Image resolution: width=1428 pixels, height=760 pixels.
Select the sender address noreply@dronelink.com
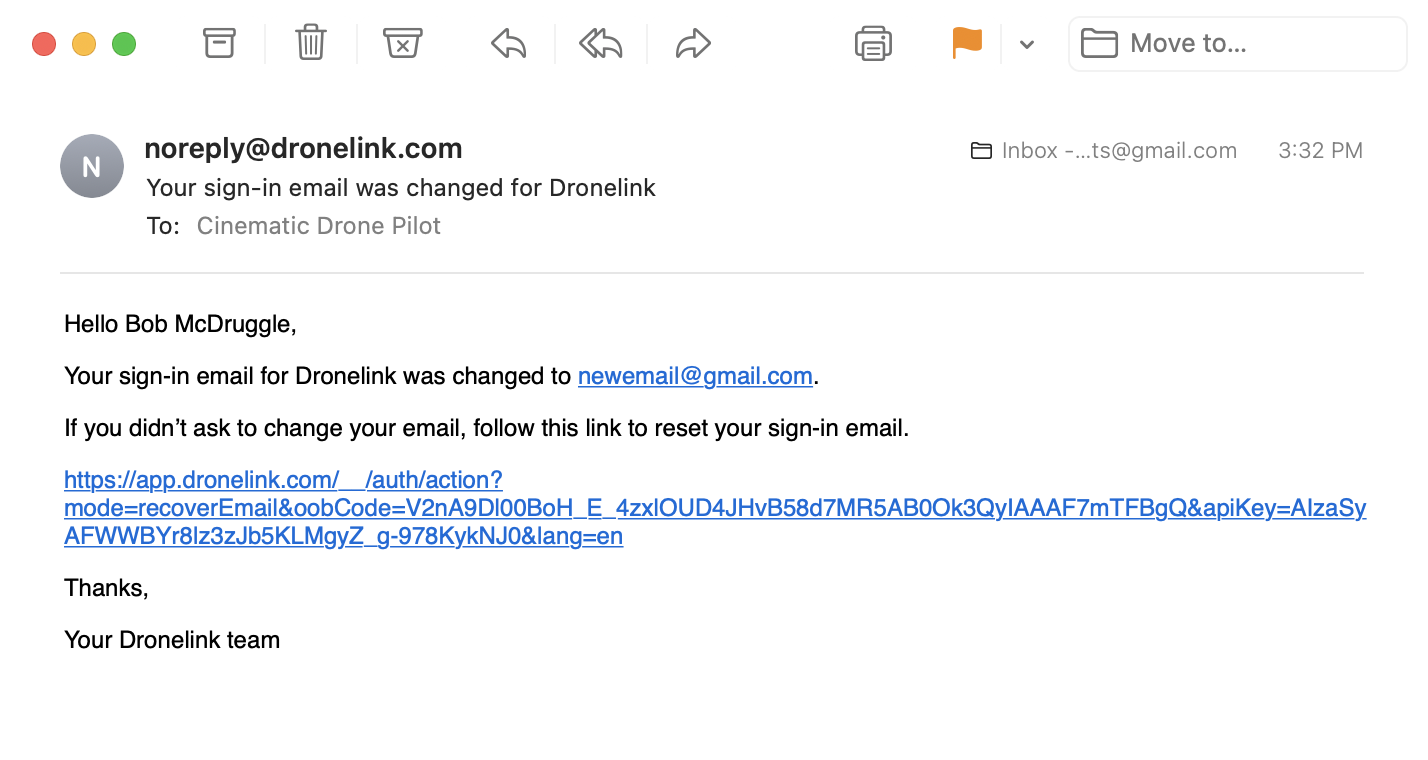(x=303, y=149)
